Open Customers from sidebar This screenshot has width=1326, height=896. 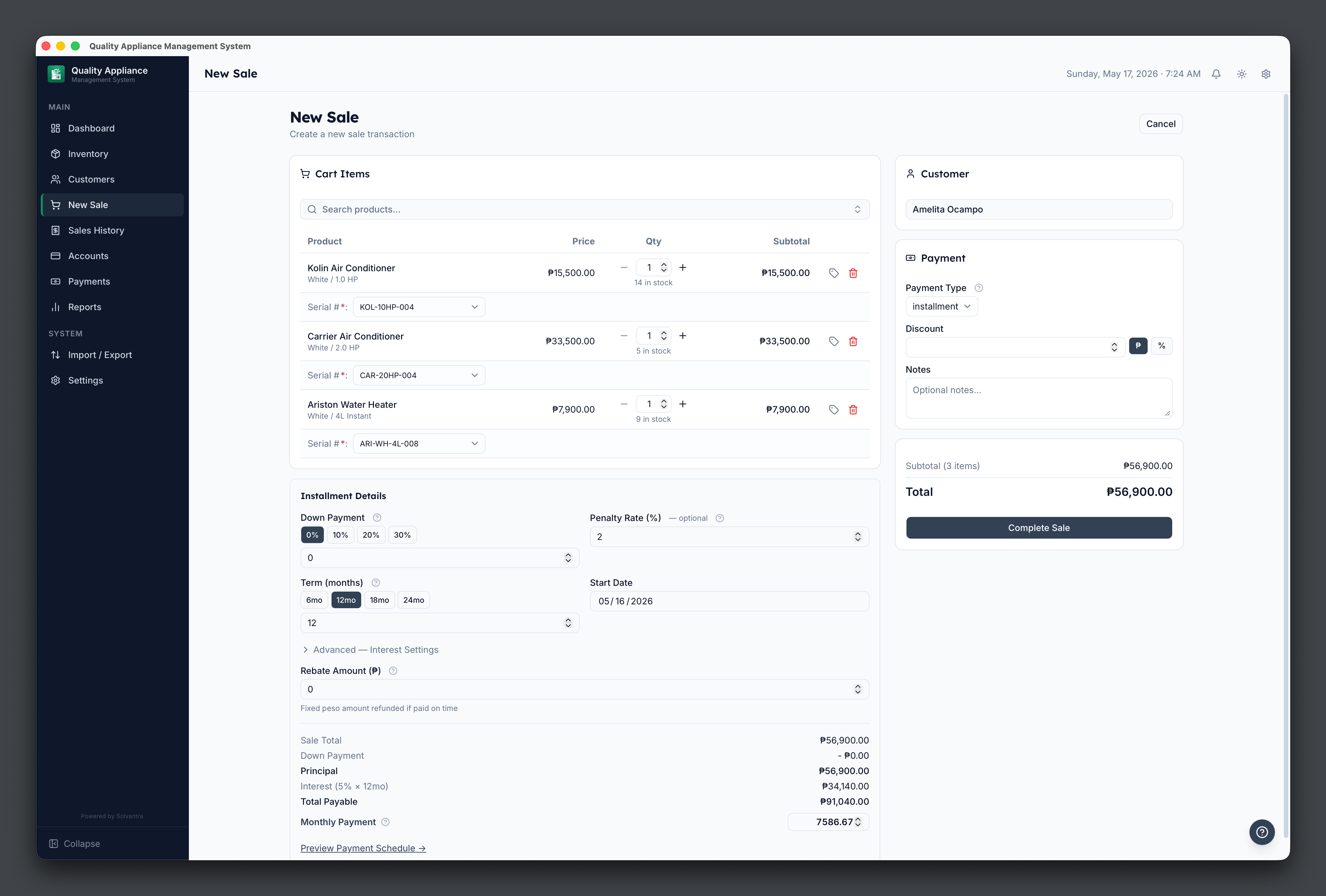[112, 179]
